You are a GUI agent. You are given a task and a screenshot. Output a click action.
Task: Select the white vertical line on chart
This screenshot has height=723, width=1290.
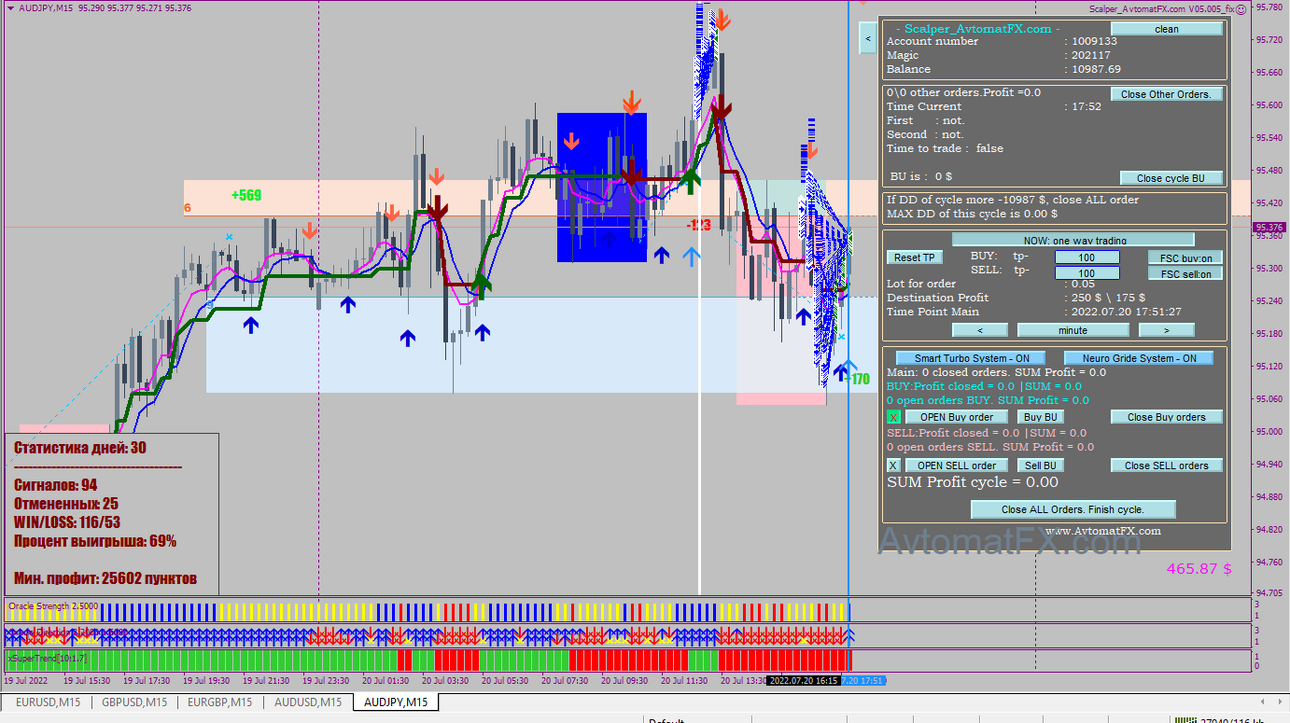tap(698, 300)
